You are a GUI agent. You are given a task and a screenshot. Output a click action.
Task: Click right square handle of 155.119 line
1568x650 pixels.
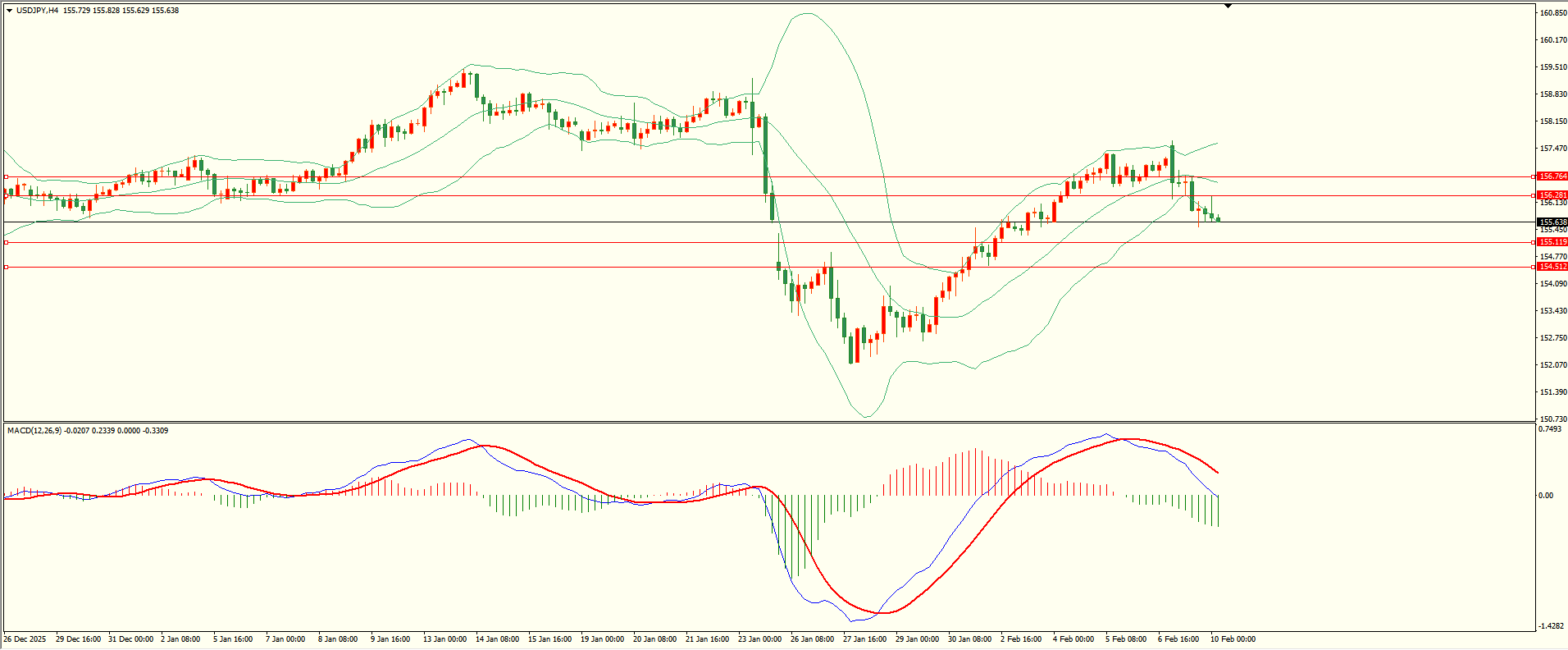tap(1534, 242)
